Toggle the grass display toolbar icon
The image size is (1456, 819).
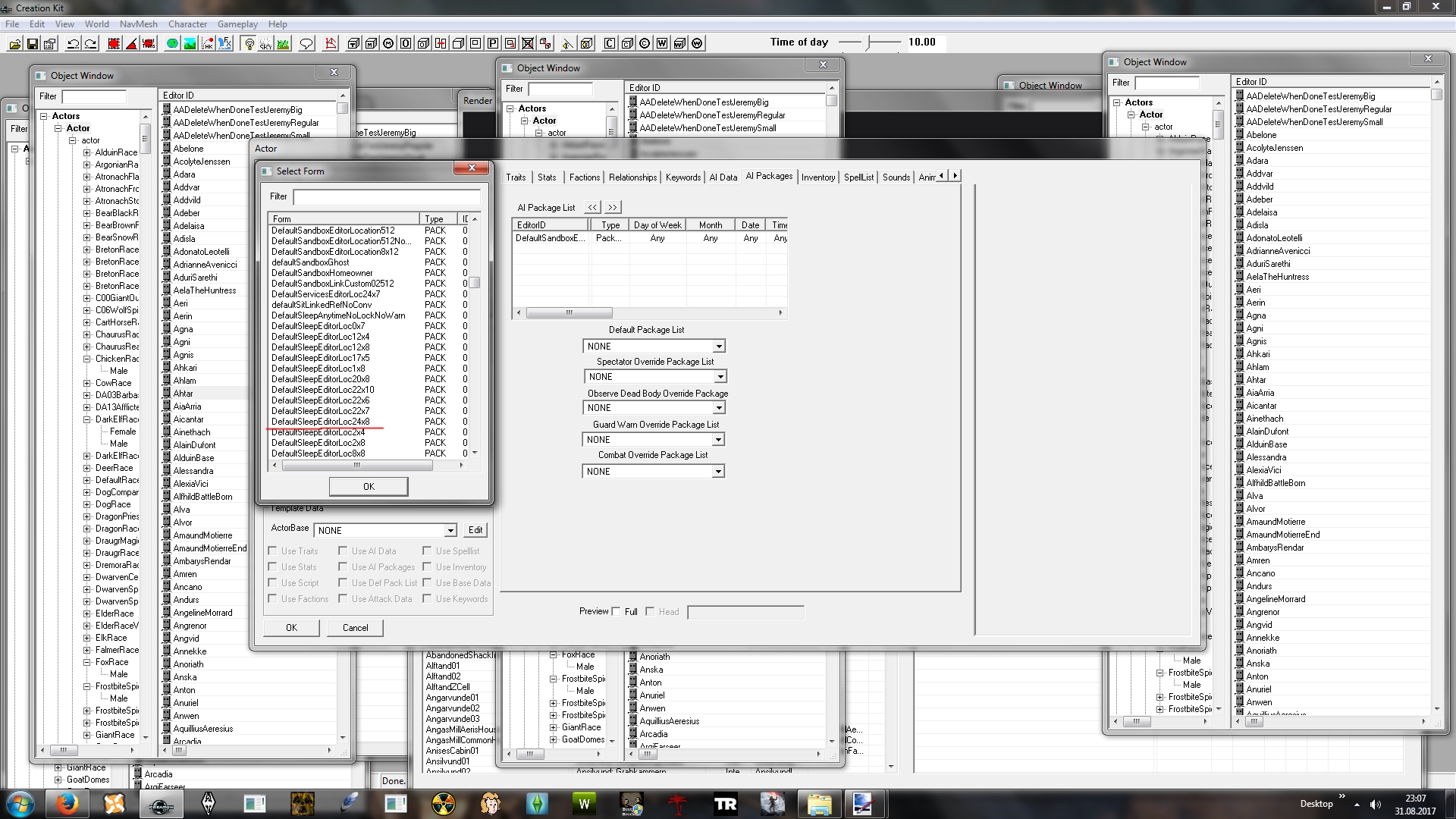coord(283,44)
